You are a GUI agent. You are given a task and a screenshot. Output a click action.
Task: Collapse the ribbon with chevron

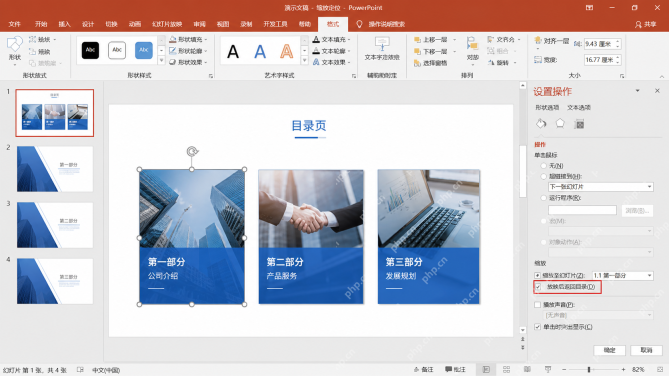(x=662, y=76)
